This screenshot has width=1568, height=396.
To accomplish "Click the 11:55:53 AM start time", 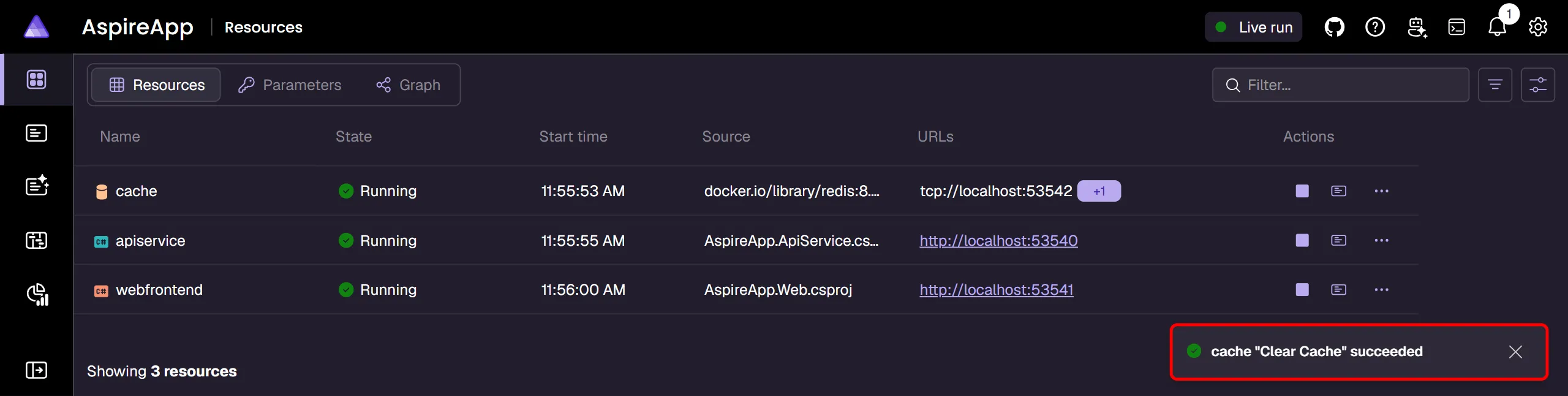I will click(582, 191).
